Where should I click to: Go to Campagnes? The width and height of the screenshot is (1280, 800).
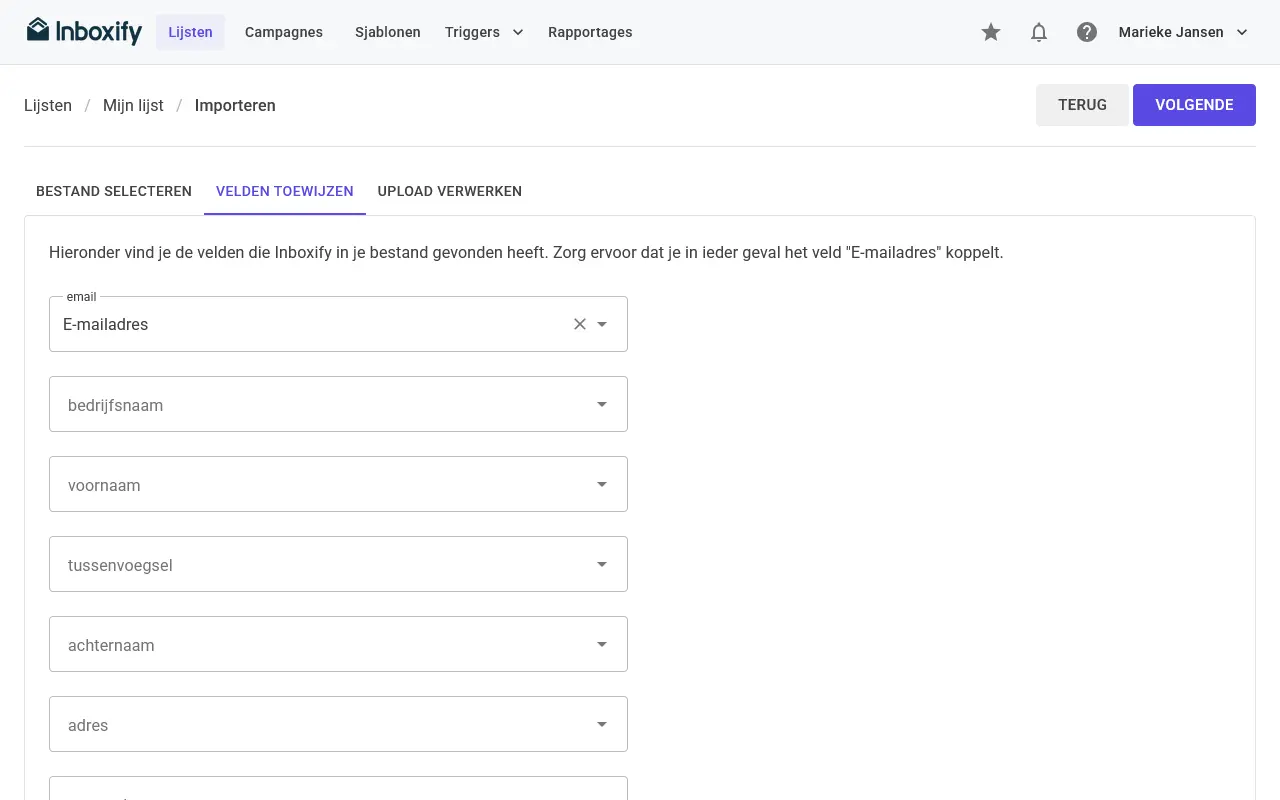tap(284, 32)
